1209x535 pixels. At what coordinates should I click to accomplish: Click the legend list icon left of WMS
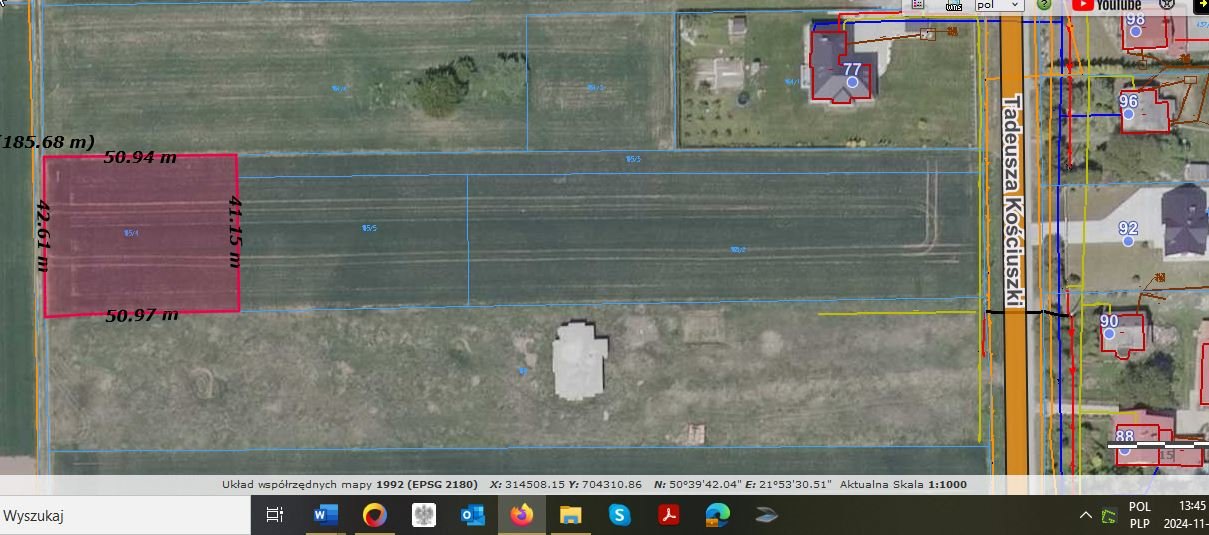point(919,5)
